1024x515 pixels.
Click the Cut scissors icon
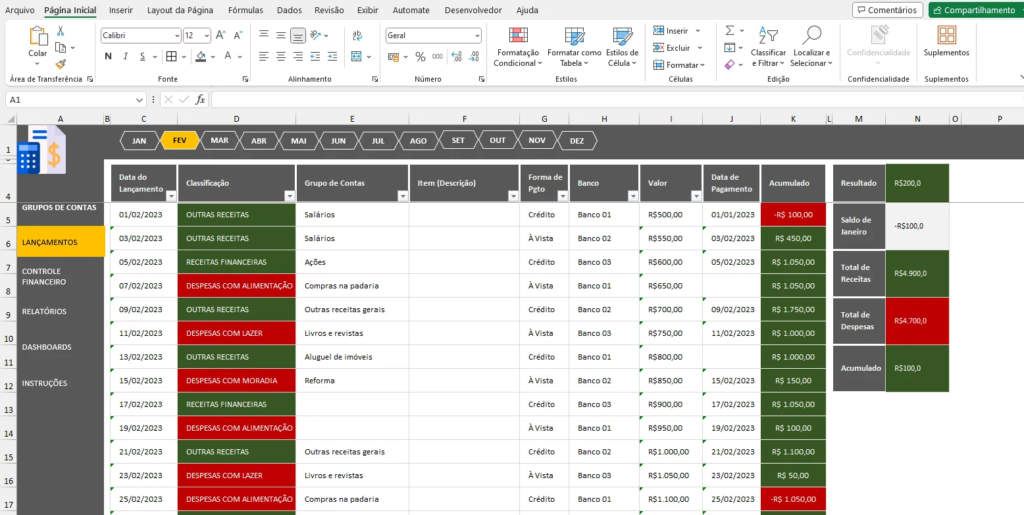(61, 31)
